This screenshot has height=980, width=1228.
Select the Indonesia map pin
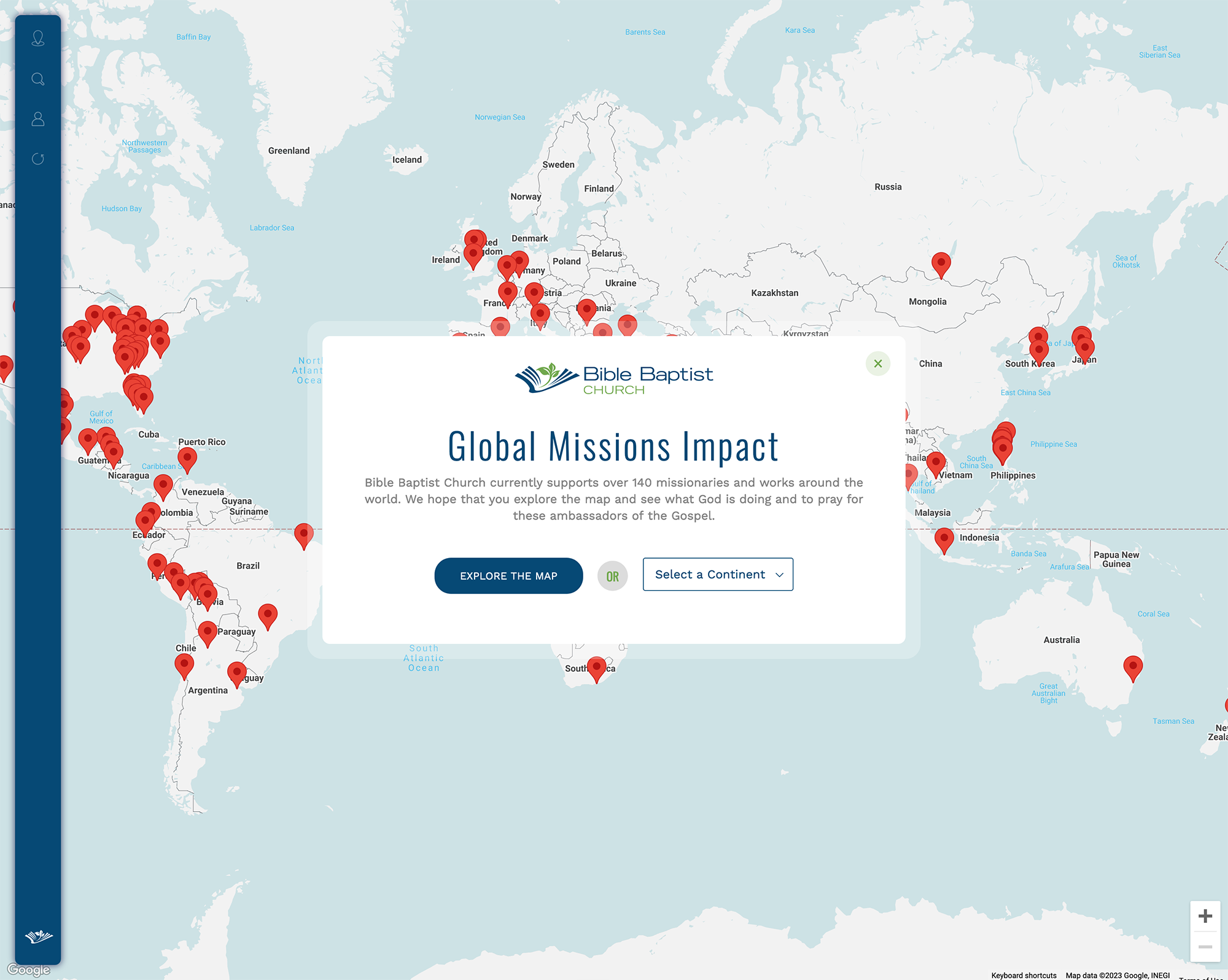coord(944,539)
